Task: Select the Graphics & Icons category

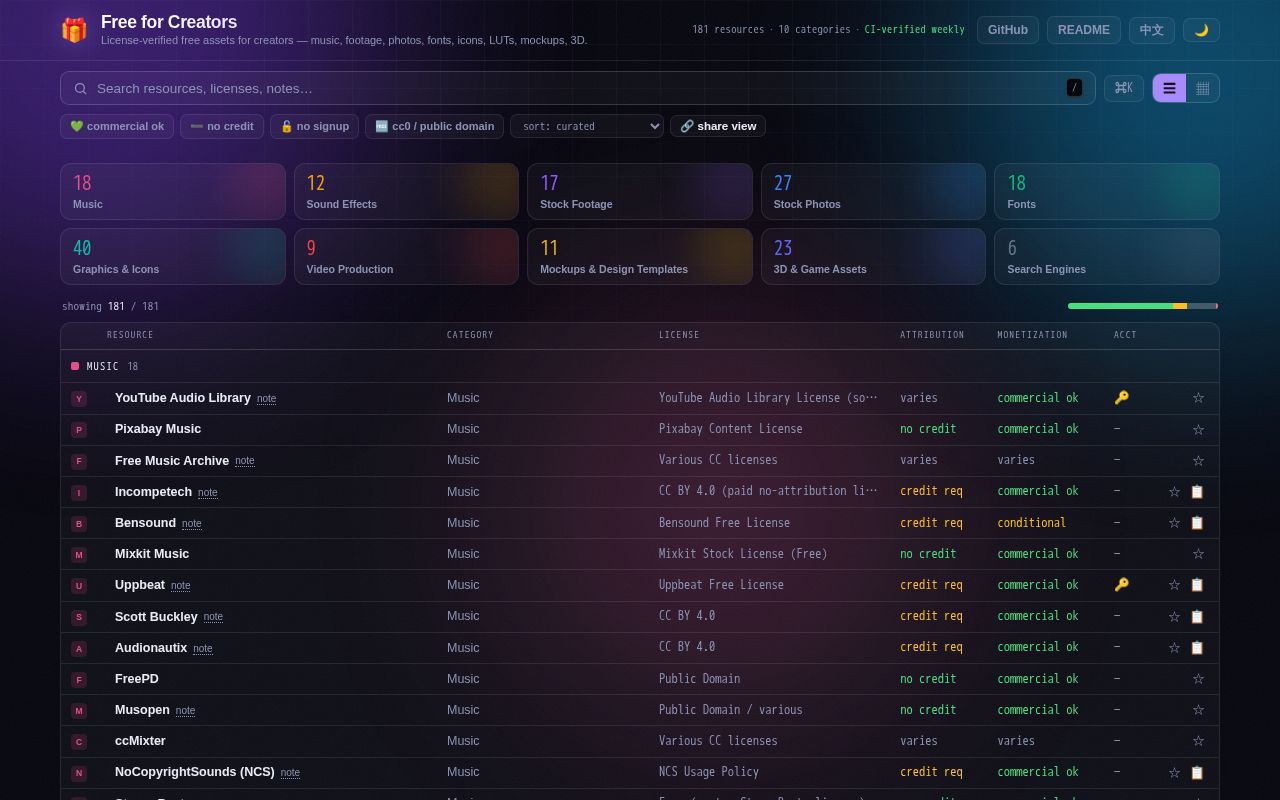Action: (x=173, y=256)
